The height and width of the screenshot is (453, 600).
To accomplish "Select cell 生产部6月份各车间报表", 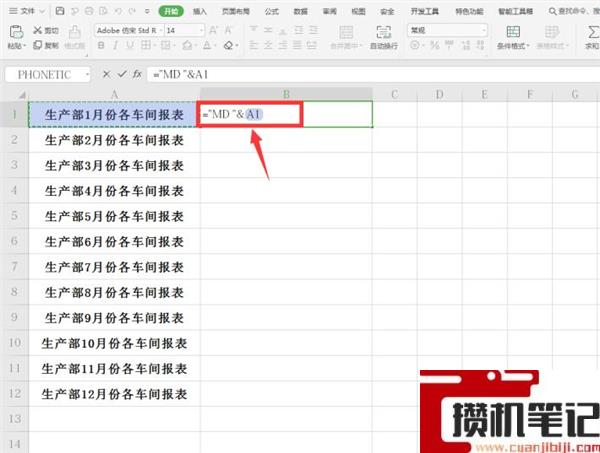I will [x=114, y=241].
